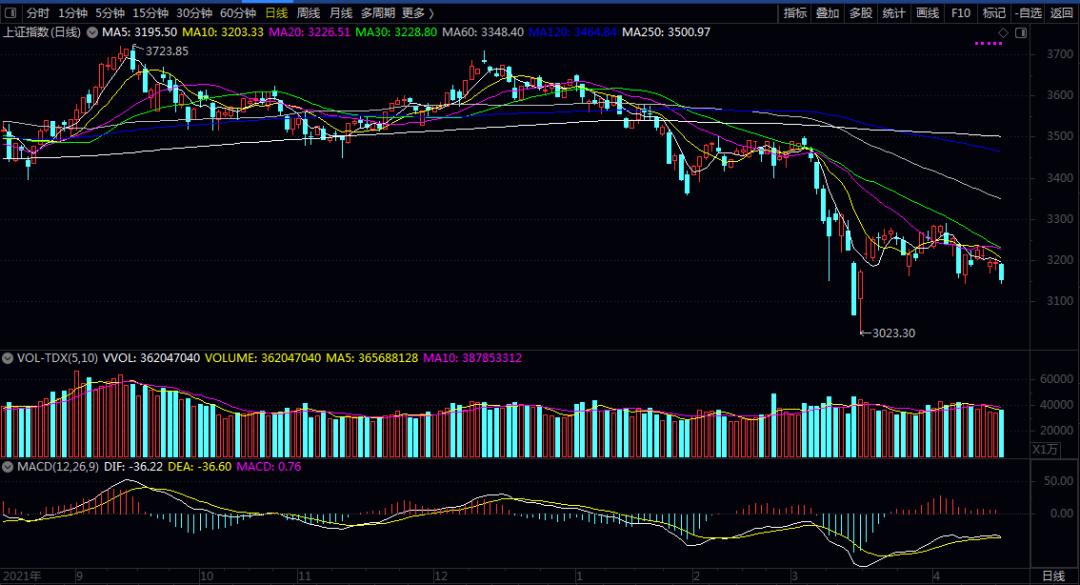Click MA120: 3464.84 value

(x=572, y=32)
